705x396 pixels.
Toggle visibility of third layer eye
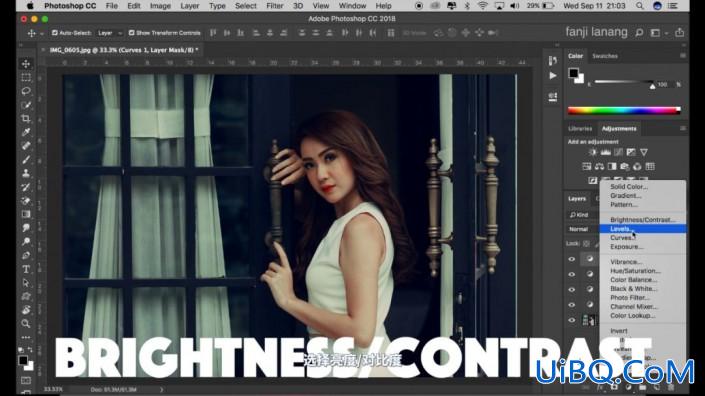[571, 289]
